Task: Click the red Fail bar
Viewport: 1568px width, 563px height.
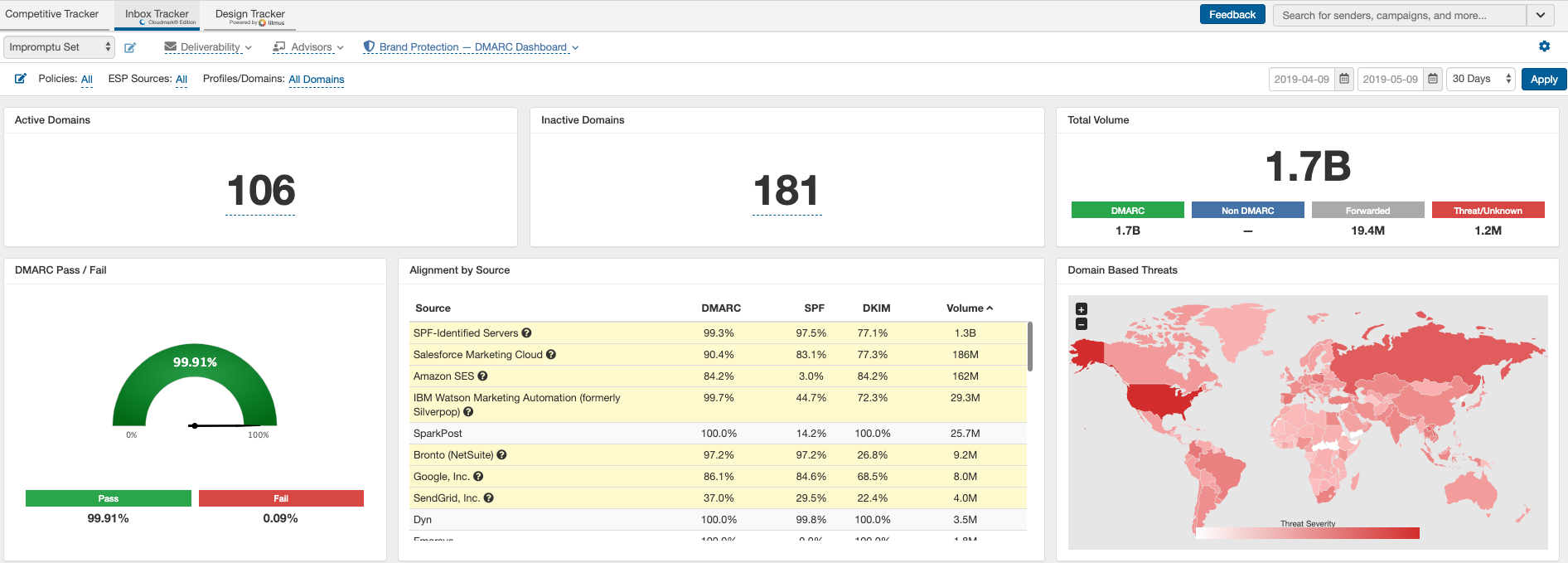Action: 281,498
